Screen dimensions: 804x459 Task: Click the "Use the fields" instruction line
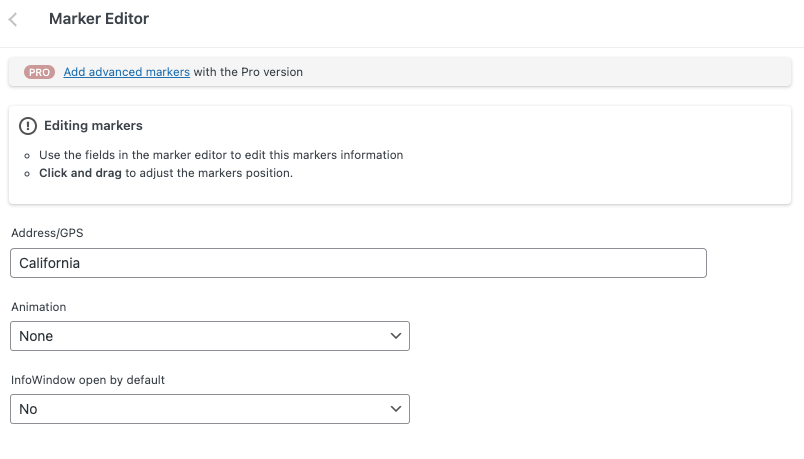[x=221, y=155]
